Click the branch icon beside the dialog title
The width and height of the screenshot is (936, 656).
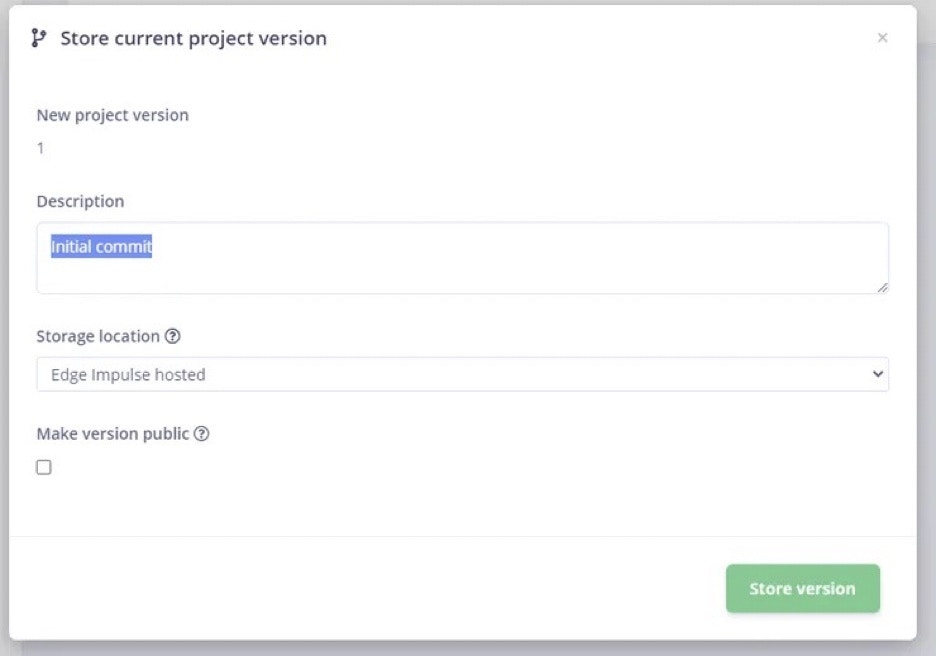pyautogui.click(x=39, y=38)
